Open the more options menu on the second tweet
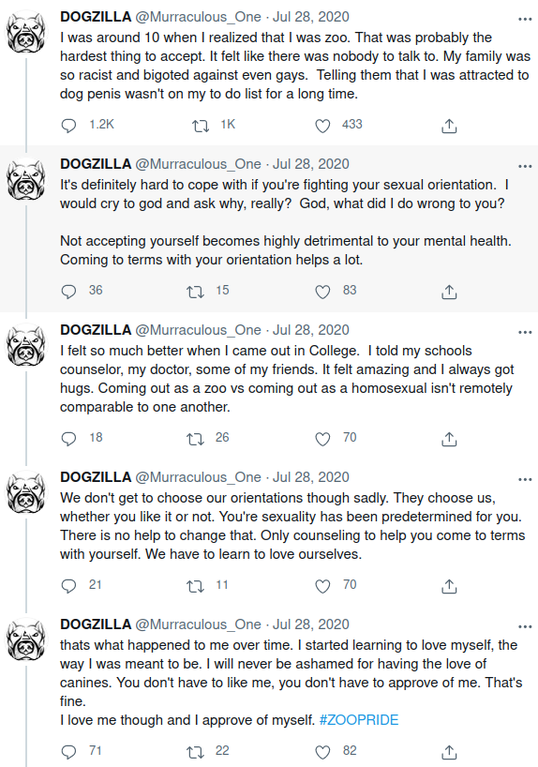The width and height of the screenshot is (538, 767). (x=525, y=166)
